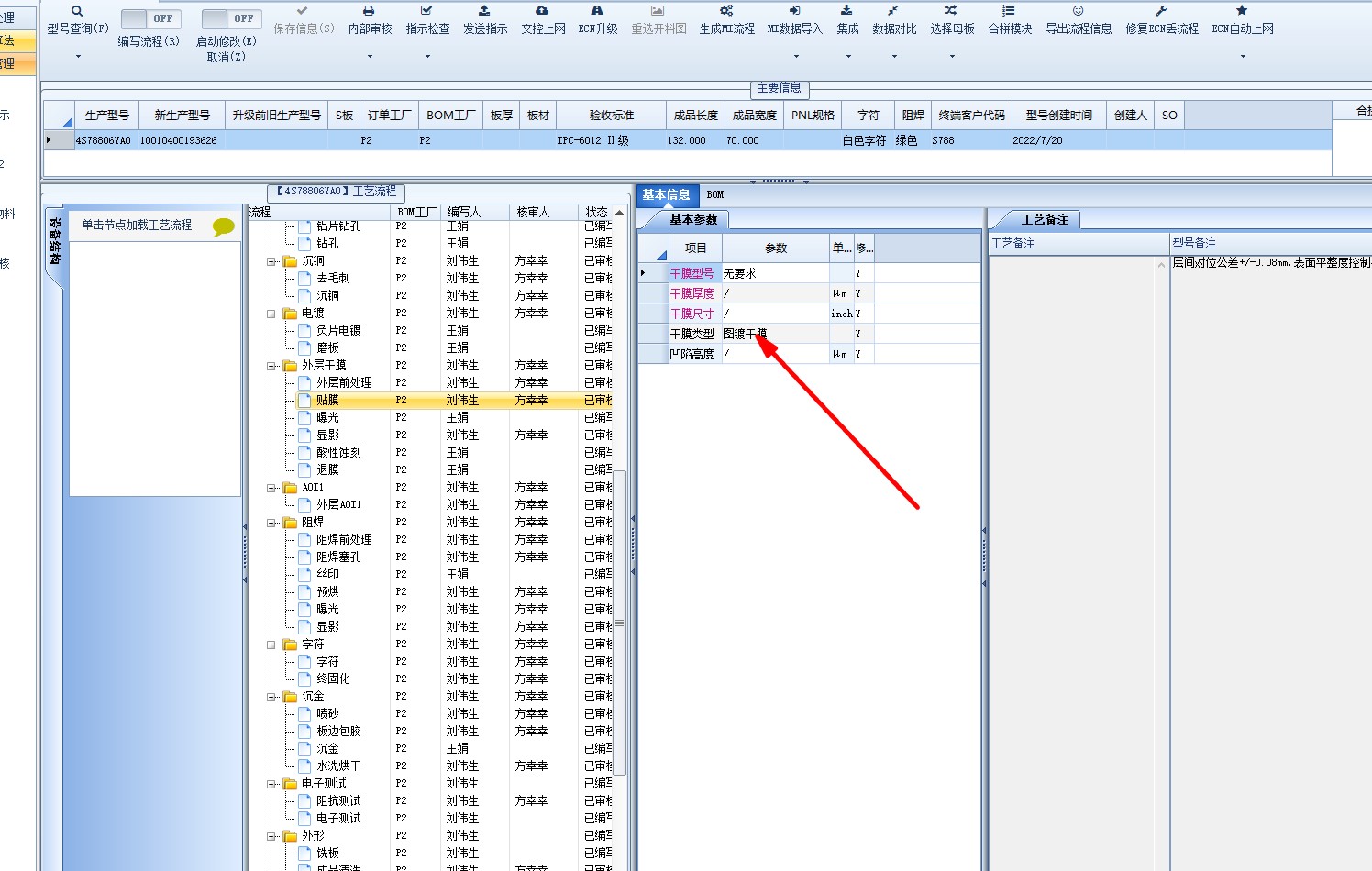Open the dropdown arrow under 集成
This screenshot has height=871, width=1372.
[847, 57]
